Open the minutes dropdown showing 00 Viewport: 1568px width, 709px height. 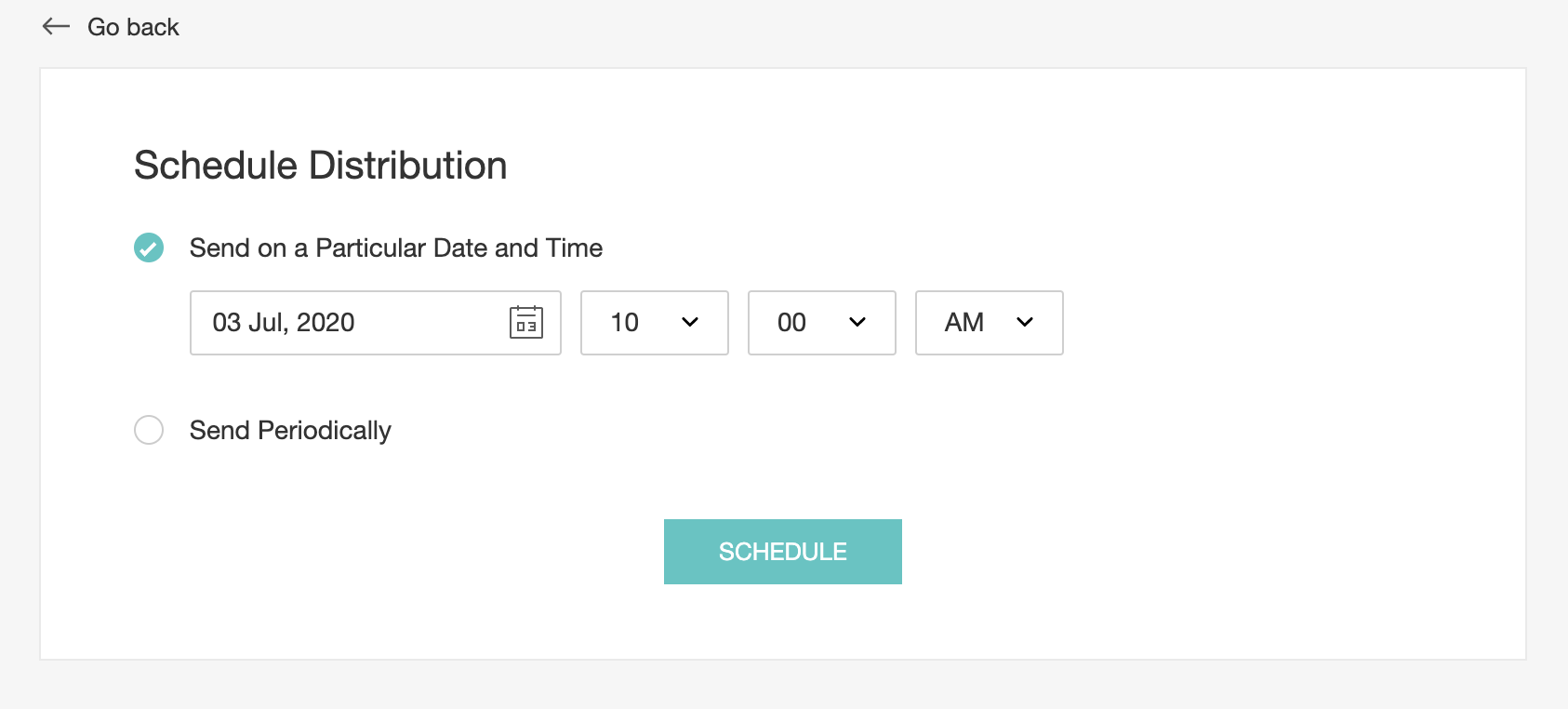[821, 323]
